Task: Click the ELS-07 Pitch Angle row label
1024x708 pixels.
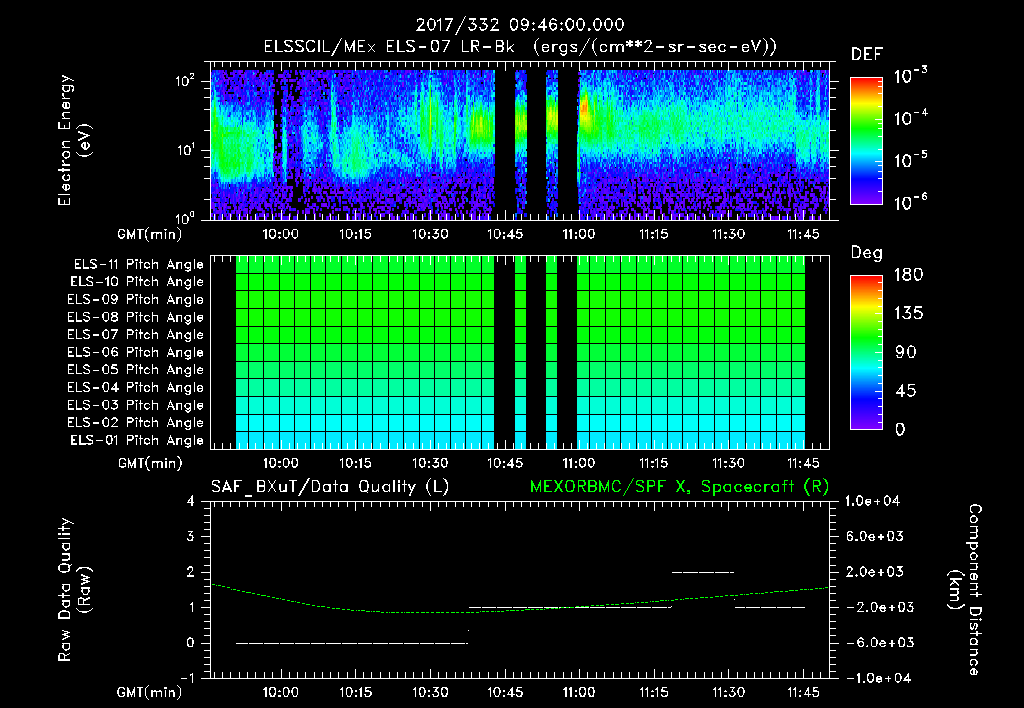Action: 135,334
